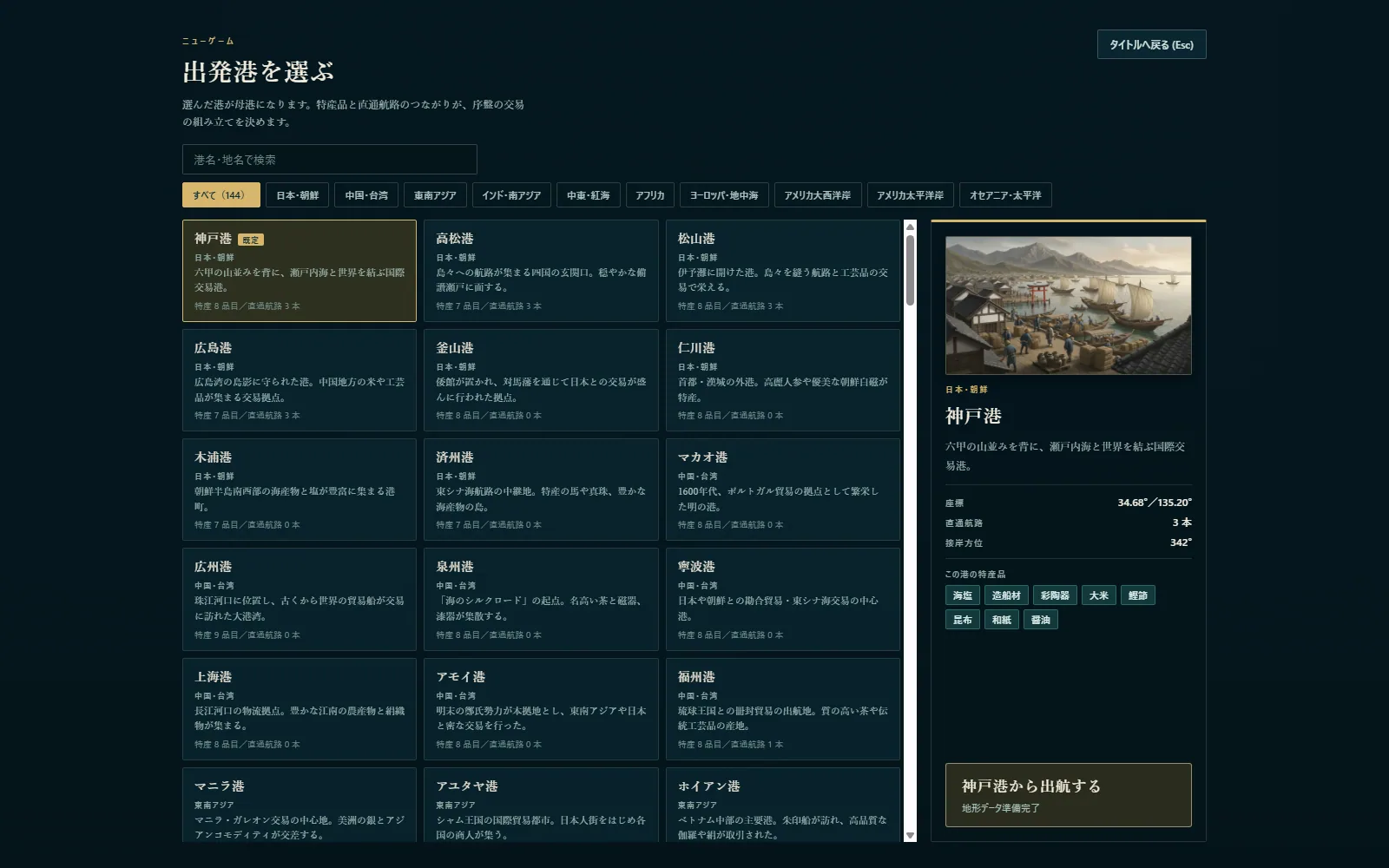The height and width of the screenshot is (868, 1389).
Task: Pick the 木浦港 port card
Action: (300, 490)
